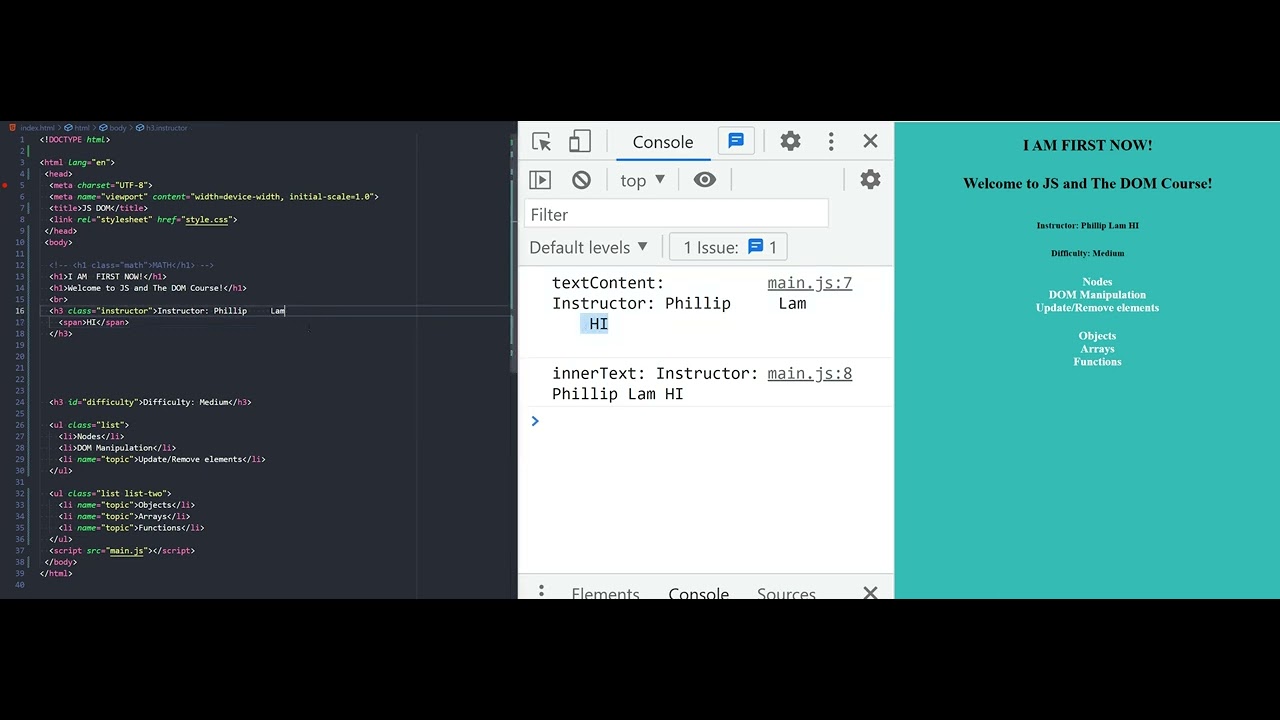Place cursor on line 16 h3 instructor
Screen dimensions: 1280x720
click(x=167, y=311)
